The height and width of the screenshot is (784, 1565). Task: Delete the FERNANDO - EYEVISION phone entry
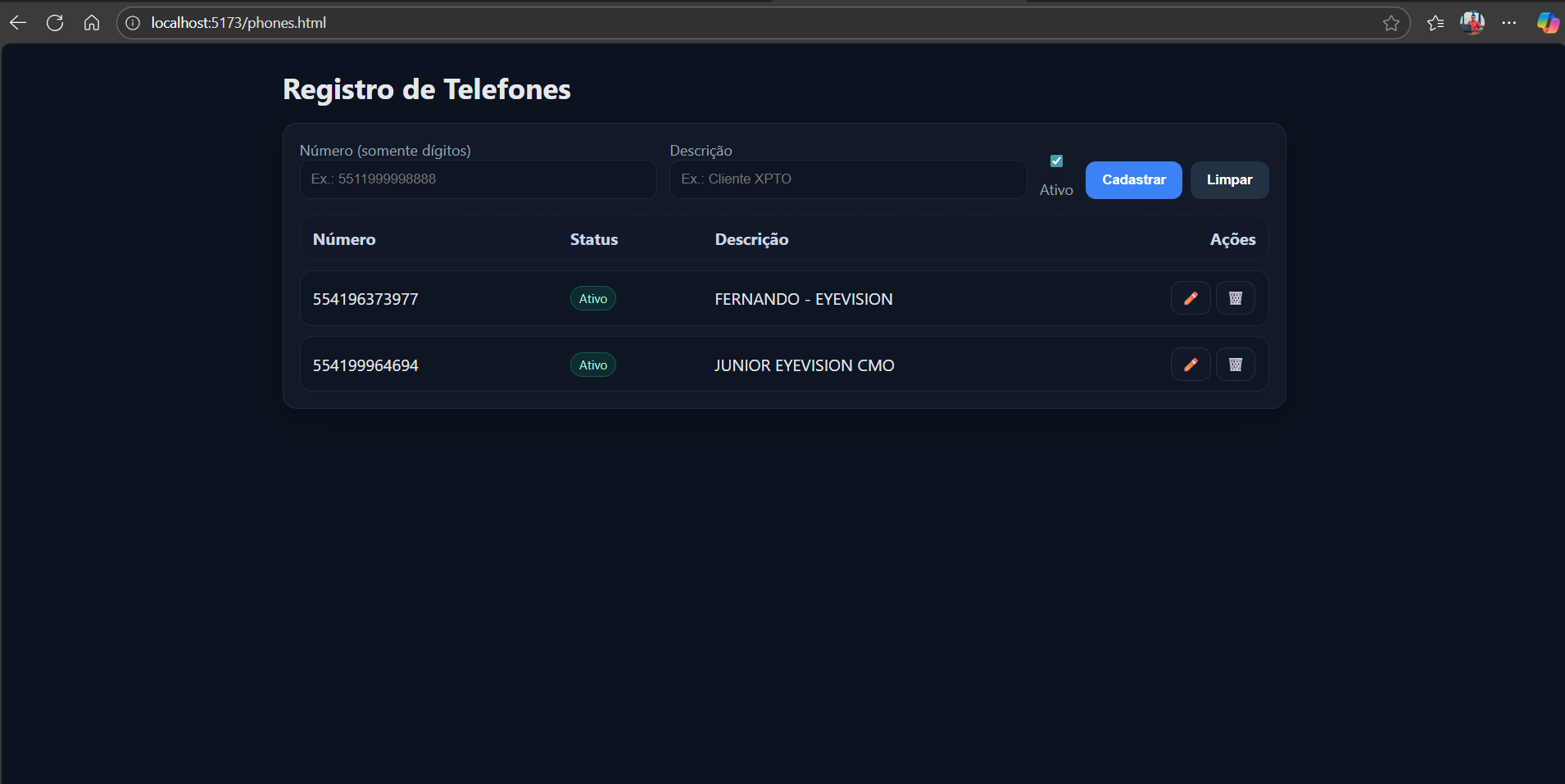pyautogui.click(x=1235, y=298)
